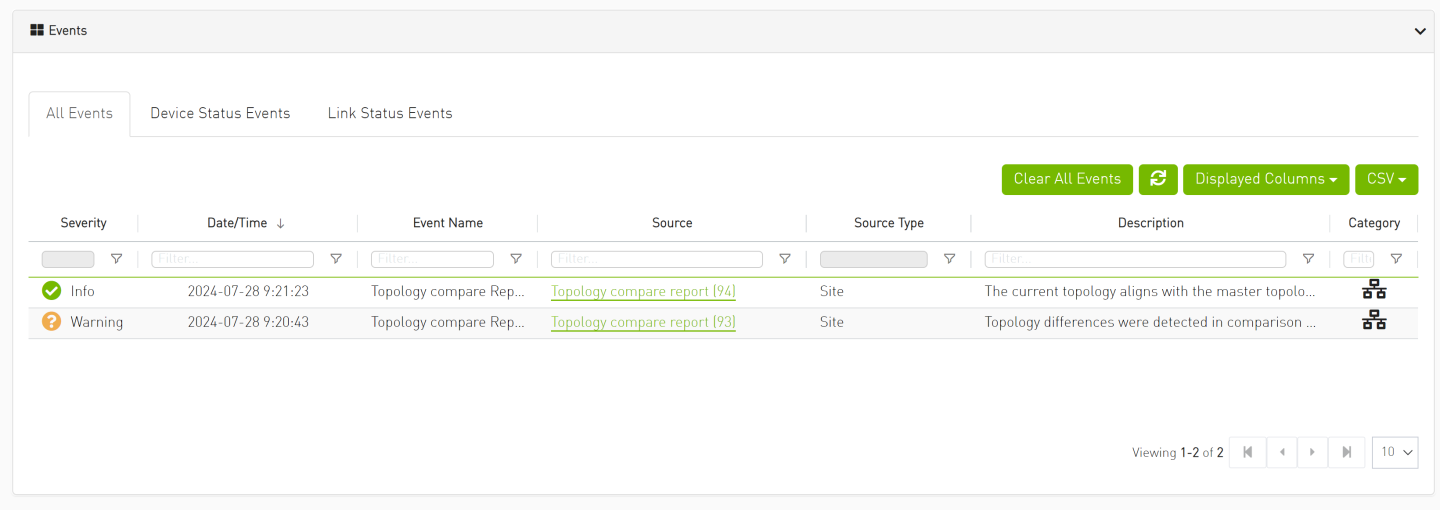Open the CSV export dropdown

click(x=1386, y=179)
